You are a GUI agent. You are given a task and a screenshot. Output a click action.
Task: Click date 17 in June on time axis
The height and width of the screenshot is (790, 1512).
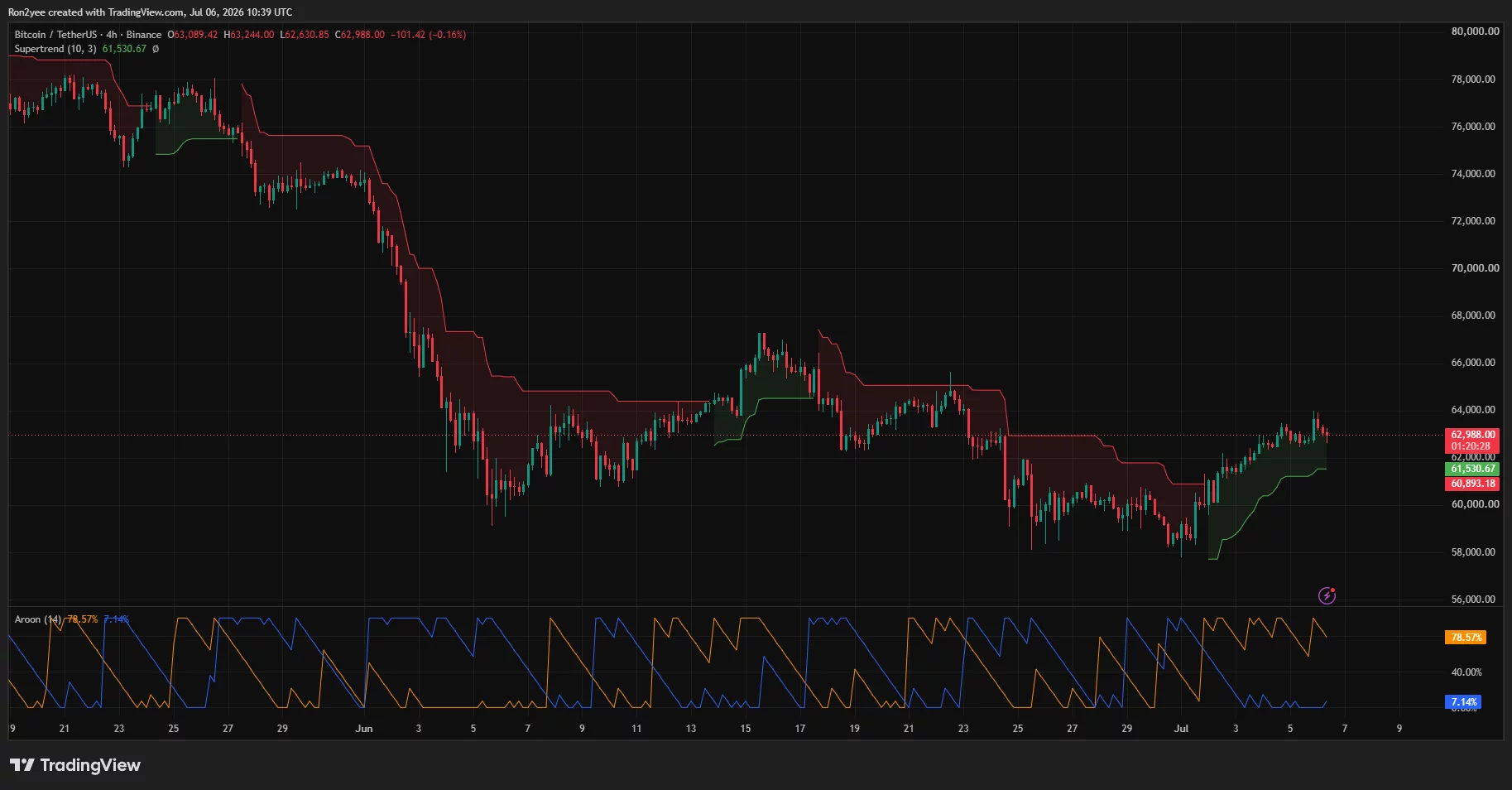800,729
